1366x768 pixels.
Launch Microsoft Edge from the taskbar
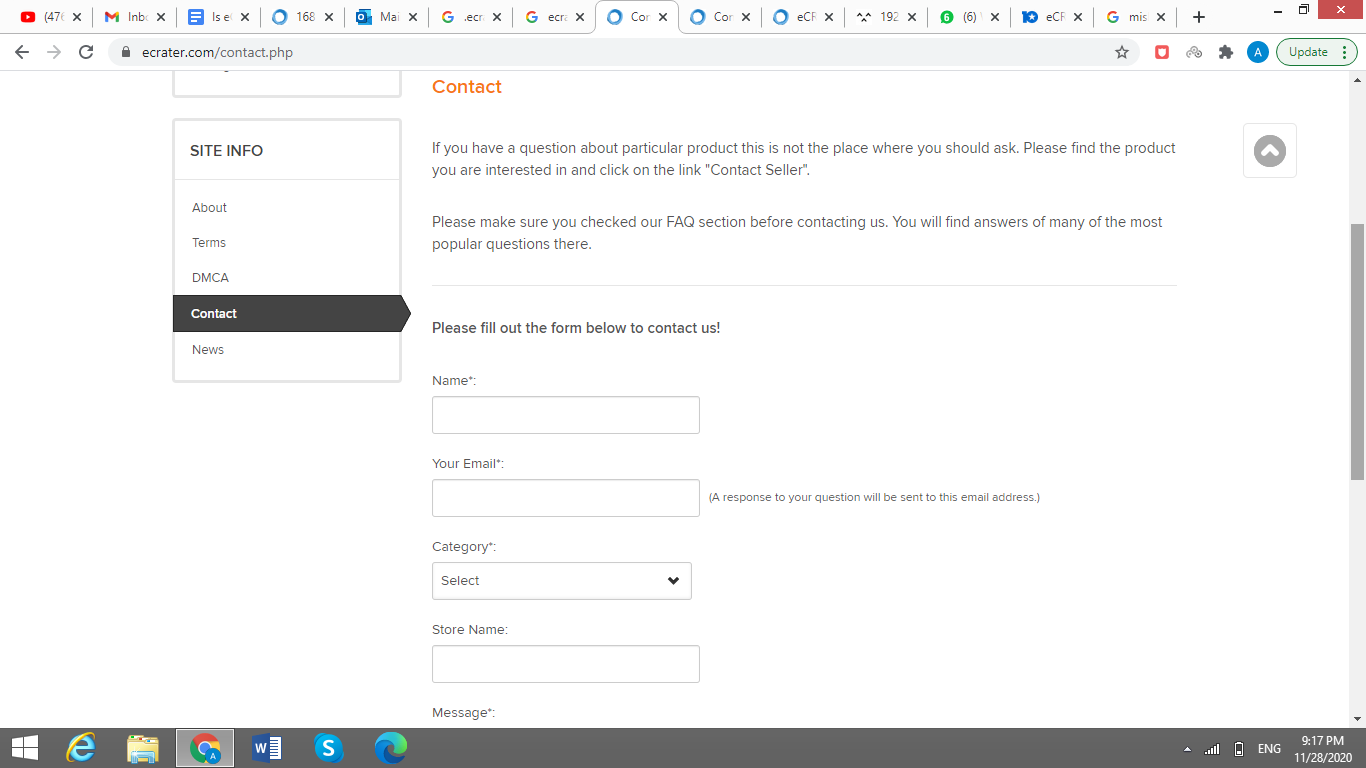(x=390, y=748)
